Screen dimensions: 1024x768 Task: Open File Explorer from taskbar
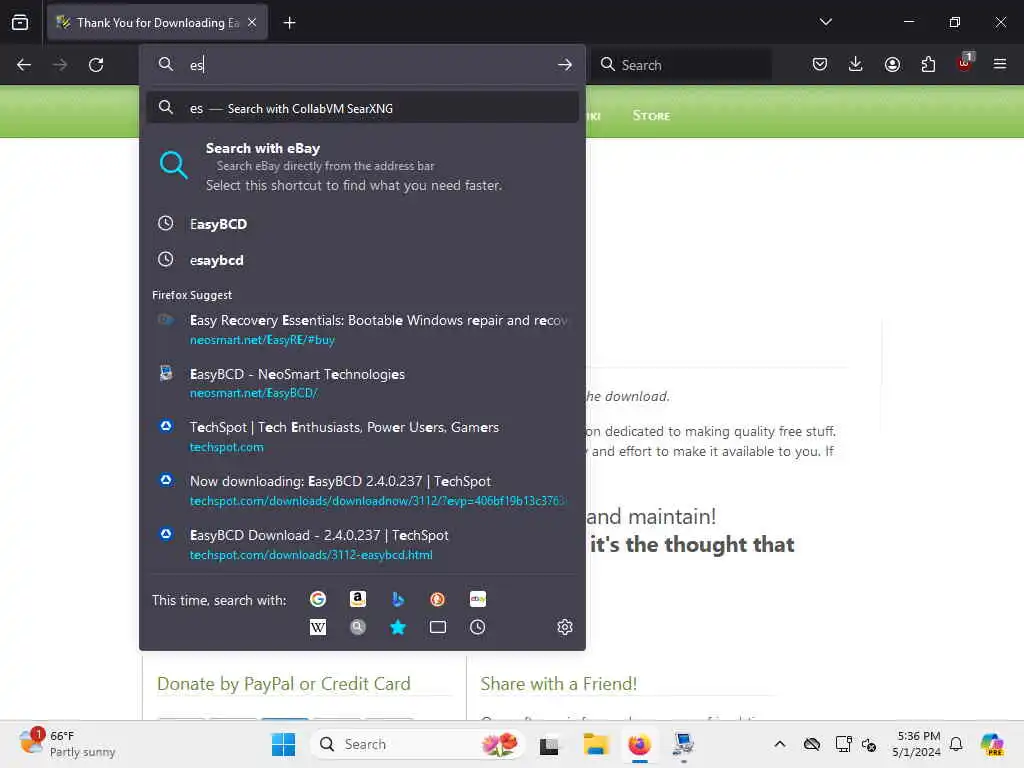[x=596, y=744]
